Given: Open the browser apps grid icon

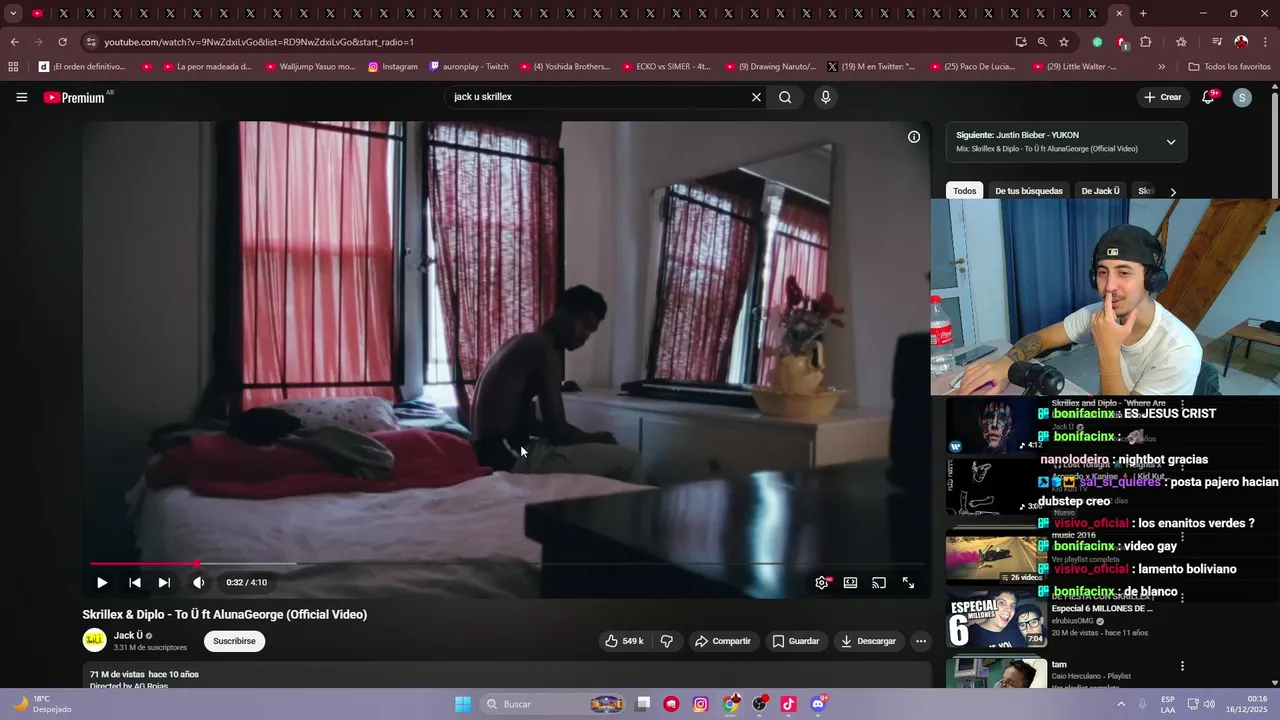Looking at the screenshot, I should (13, 67).
